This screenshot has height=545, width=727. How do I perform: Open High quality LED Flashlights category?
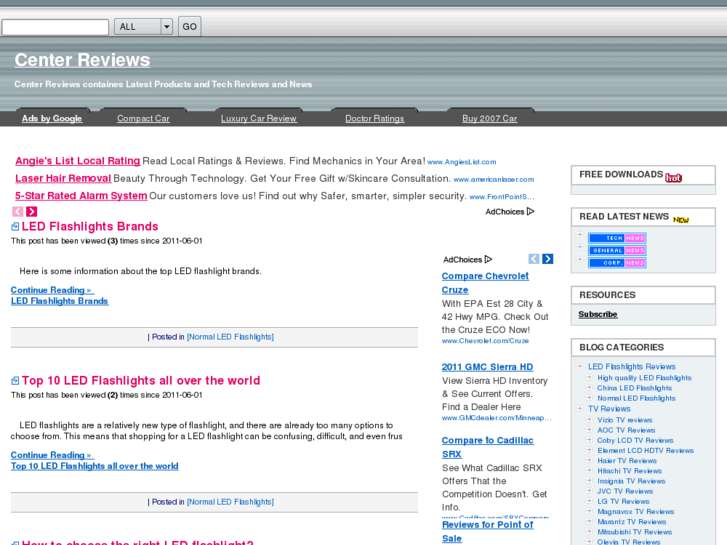tap(644, 378)
